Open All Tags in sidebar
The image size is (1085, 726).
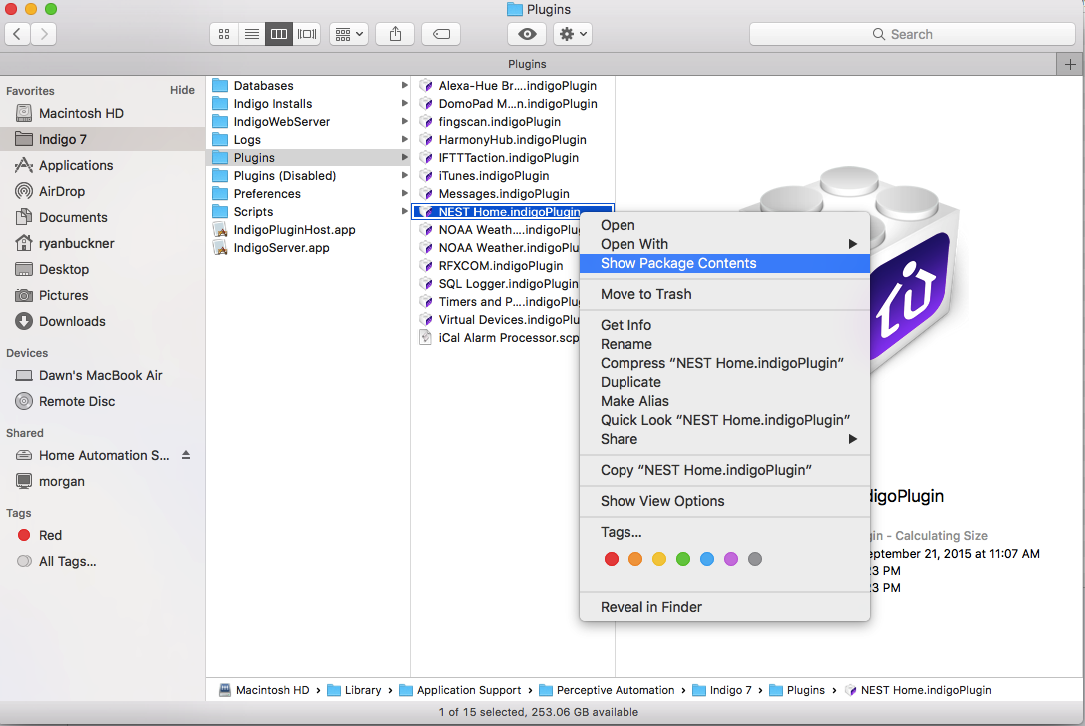pyautogui.click(x=102, y=561)
